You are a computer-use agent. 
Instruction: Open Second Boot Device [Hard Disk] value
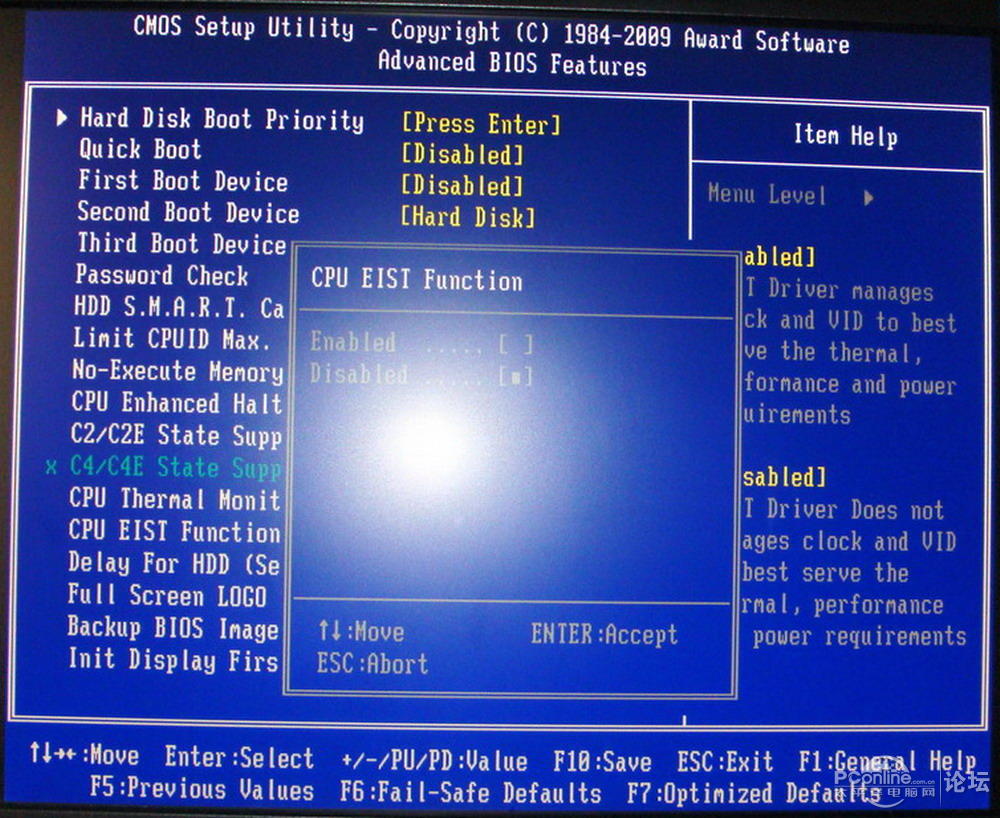pyautogui.click(x=468, y=217)
